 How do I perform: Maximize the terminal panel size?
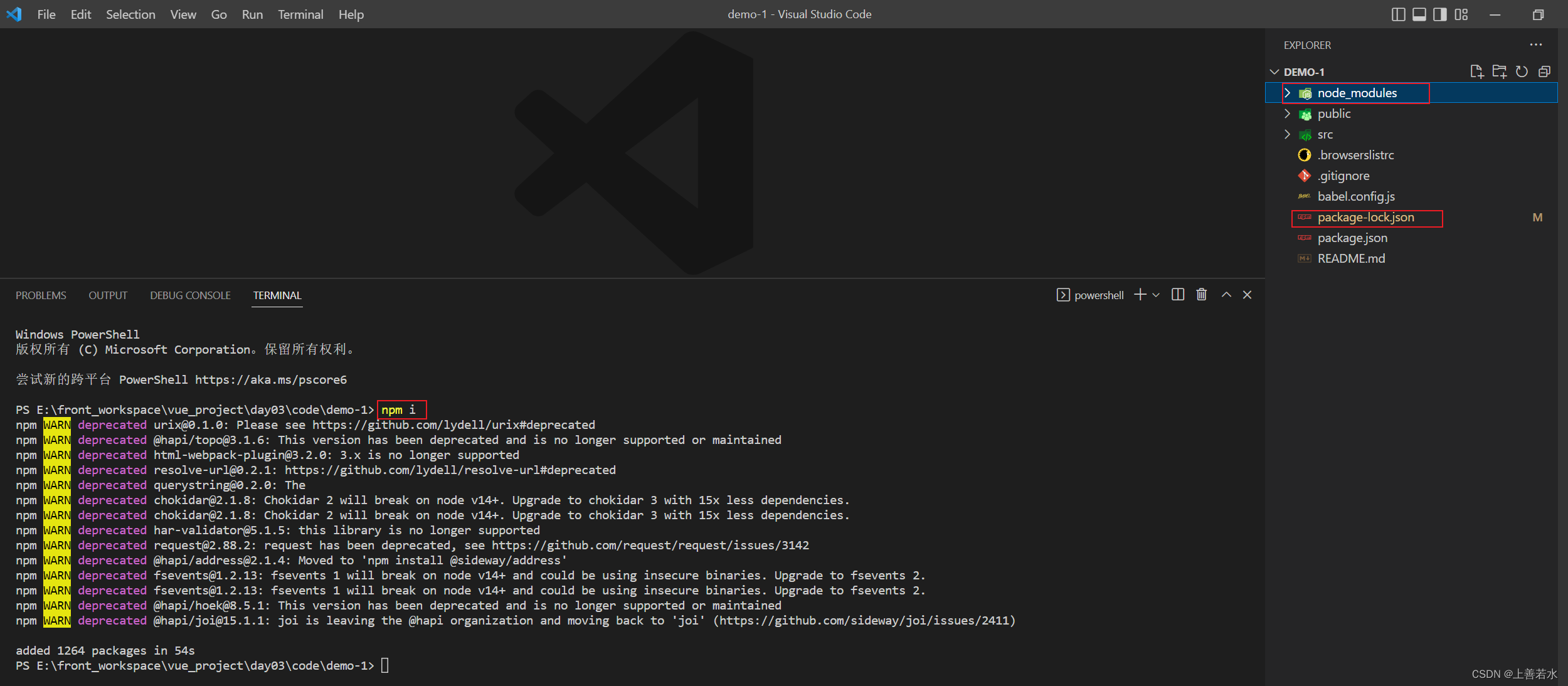click(1226, 295)
